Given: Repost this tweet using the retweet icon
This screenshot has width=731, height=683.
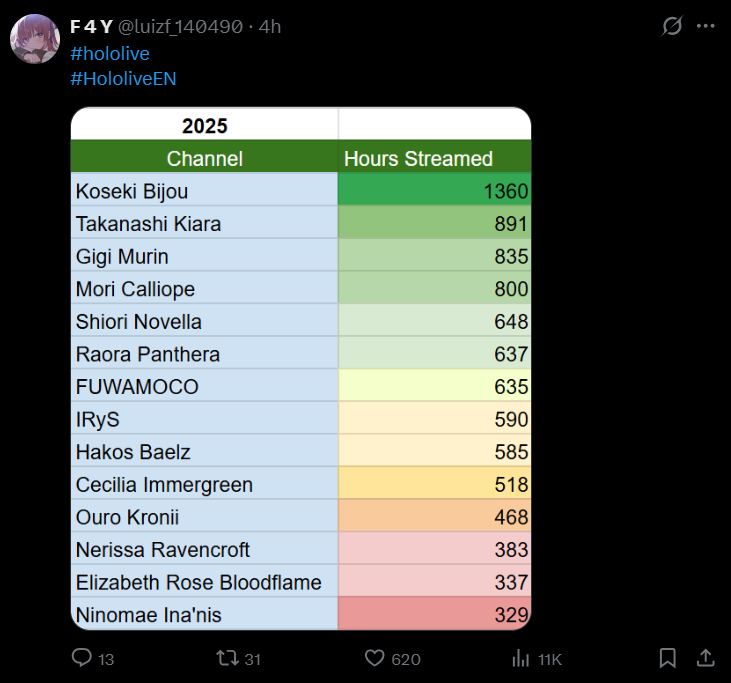Looking at the screenshot, I should (x=227, y=658).
